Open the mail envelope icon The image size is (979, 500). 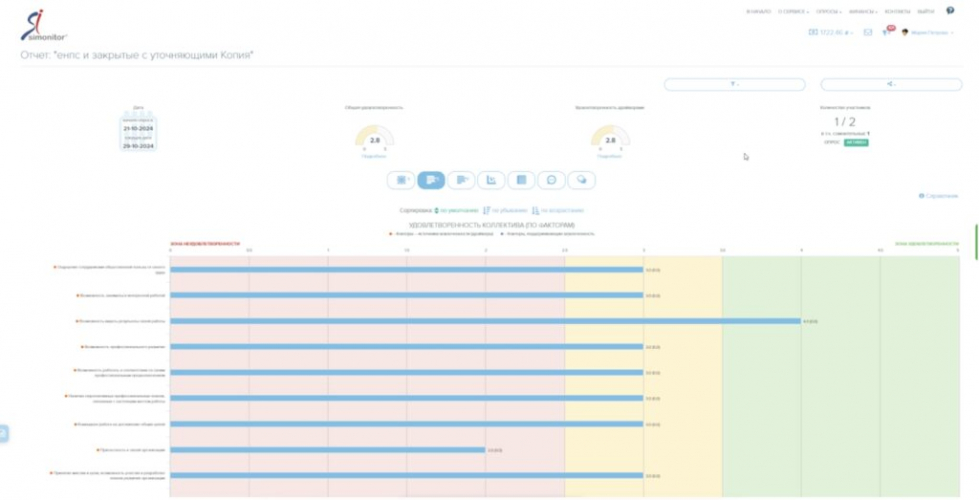868,32
